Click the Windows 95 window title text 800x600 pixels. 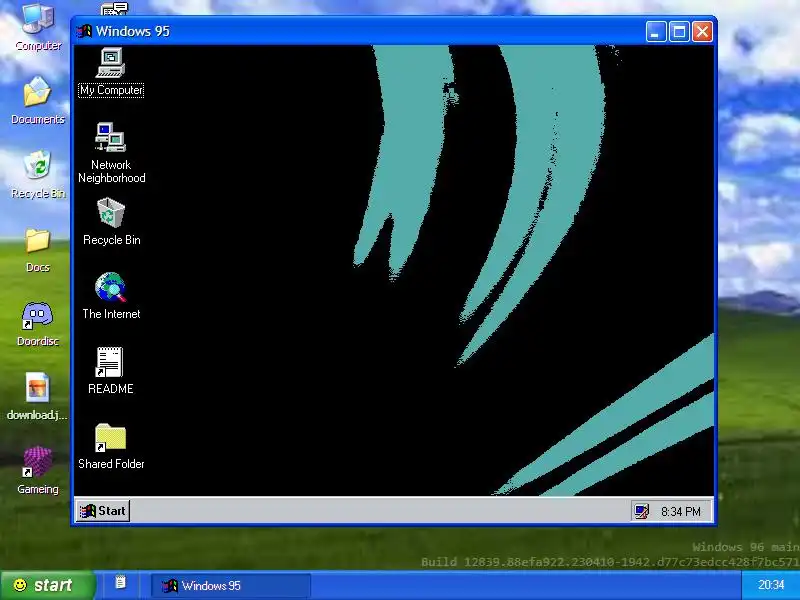click(x=133, y=31)
